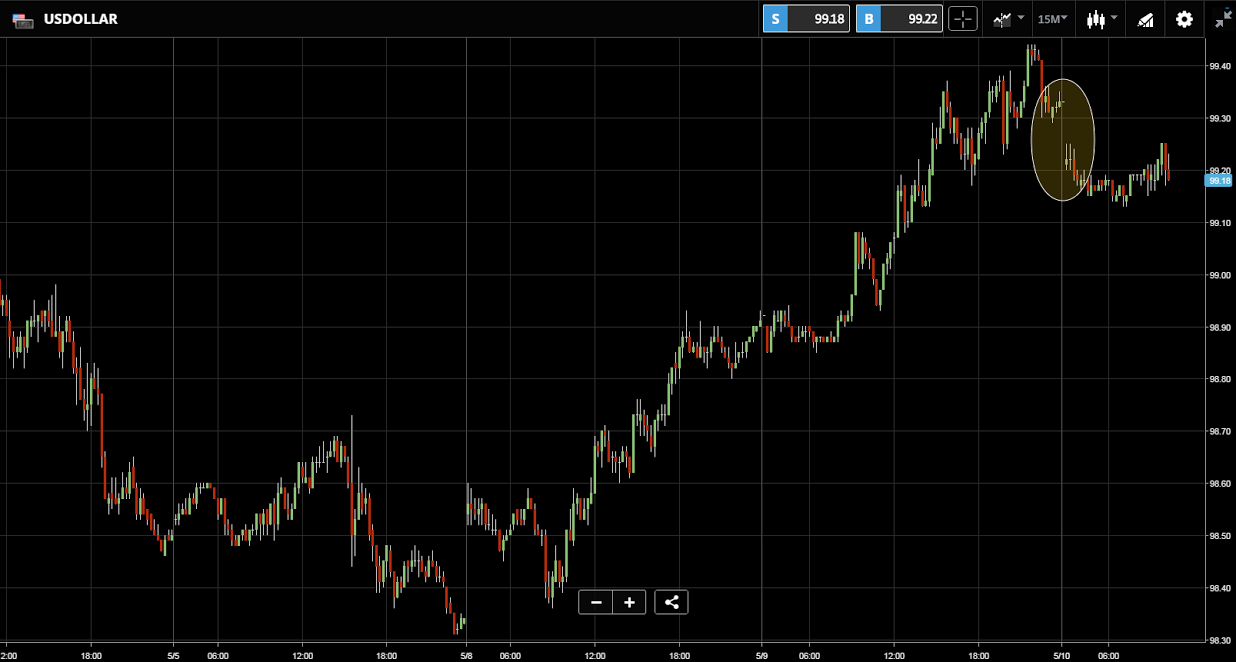Viewport: 1236px width, 662px height.
Task: Open the indicators dropdown
Action: [1007, 19]
